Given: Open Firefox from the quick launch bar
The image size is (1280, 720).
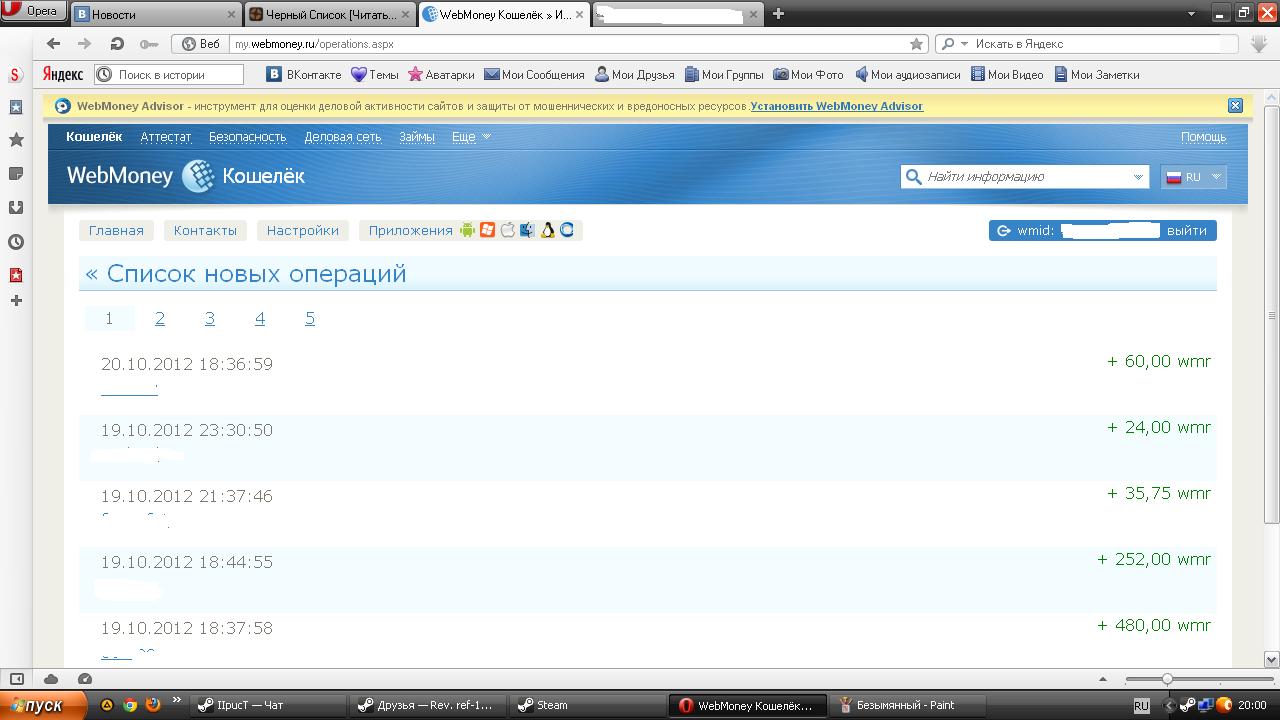Looking at the screenshot, I should click(x=153, y=705).
